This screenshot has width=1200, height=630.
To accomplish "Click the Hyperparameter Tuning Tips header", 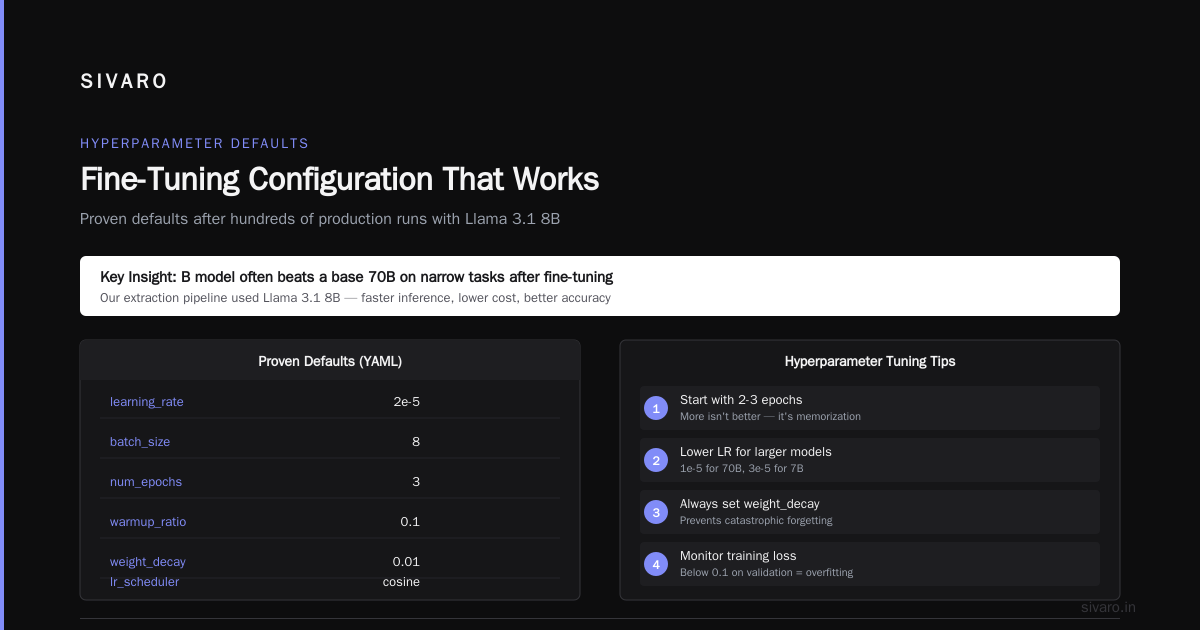I will coord(870,361).
